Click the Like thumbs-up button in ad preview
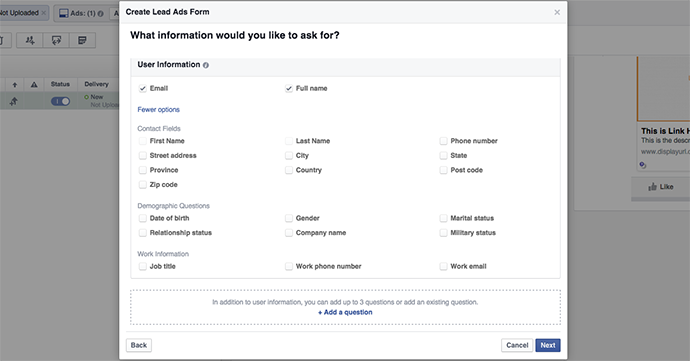 [x=661, y=187]
